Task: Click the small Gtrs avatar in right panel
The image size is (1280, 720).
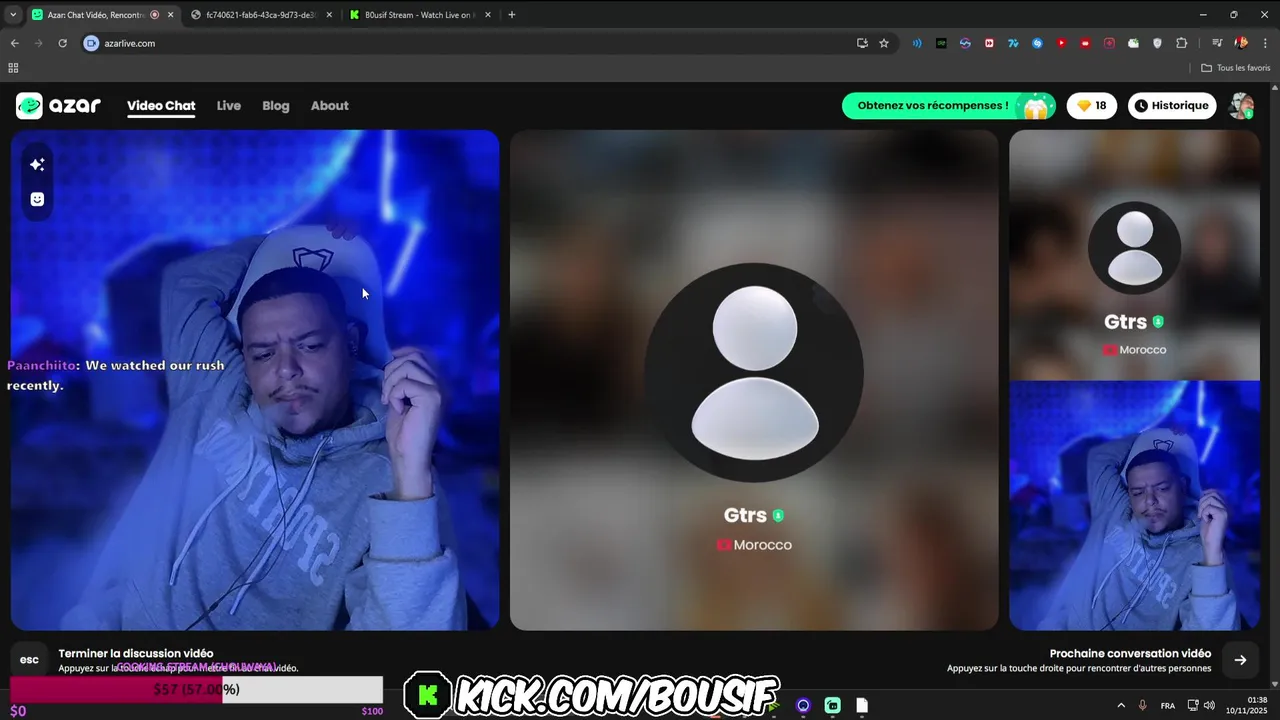Action: point(1134,248)
